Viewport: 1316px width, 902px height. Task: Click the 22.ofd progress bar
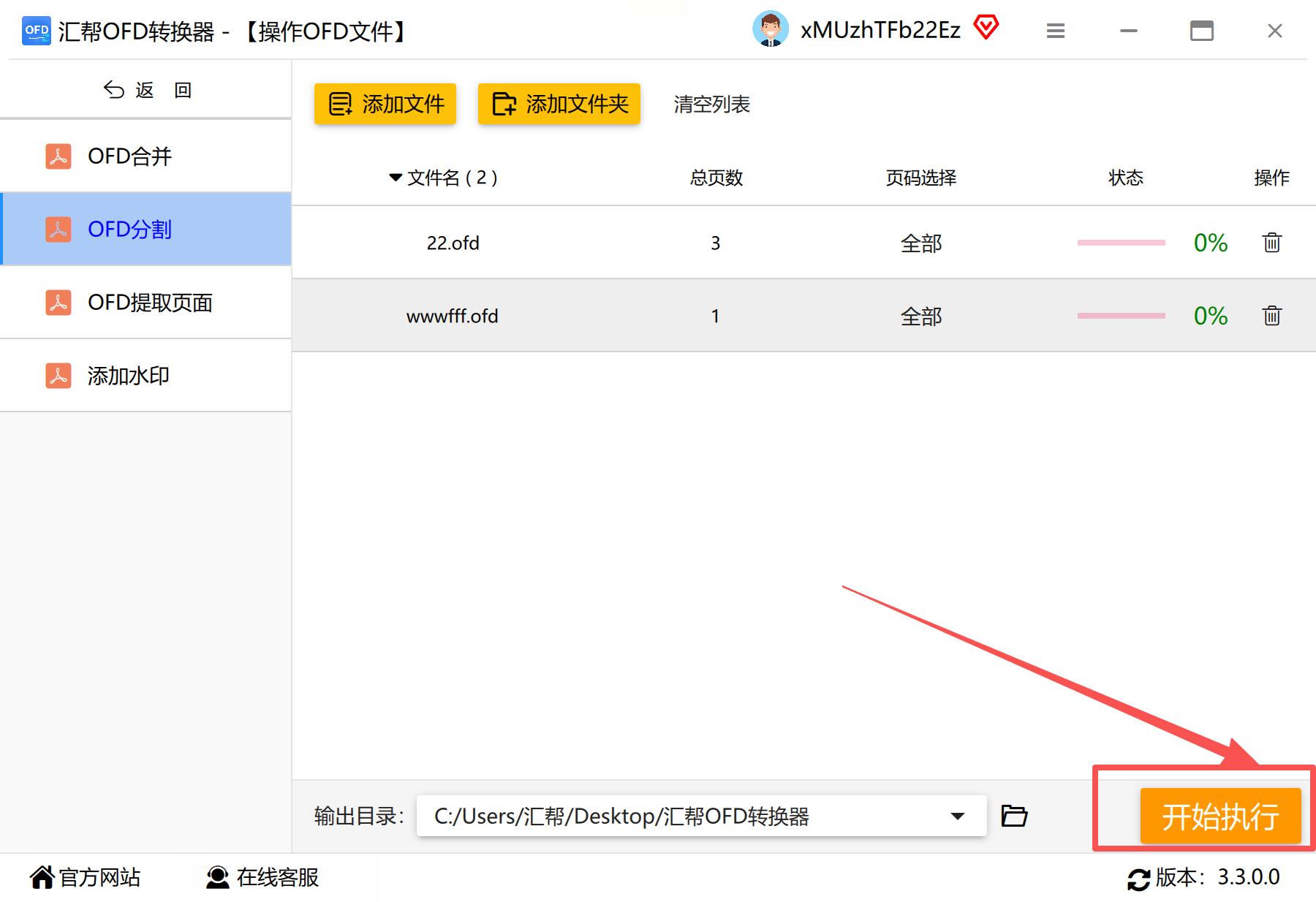[1121, 243]
